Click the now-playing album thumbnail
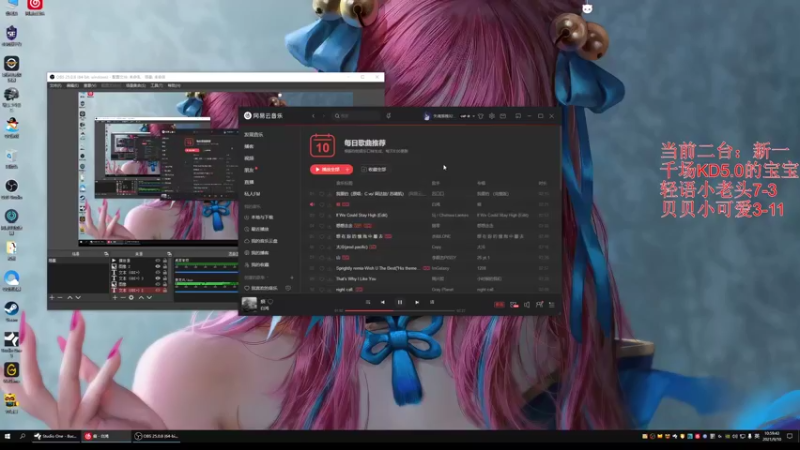Image resolution: width=800 pixels, height=450 pixels. pyautogui.click(x=249, y=304)
